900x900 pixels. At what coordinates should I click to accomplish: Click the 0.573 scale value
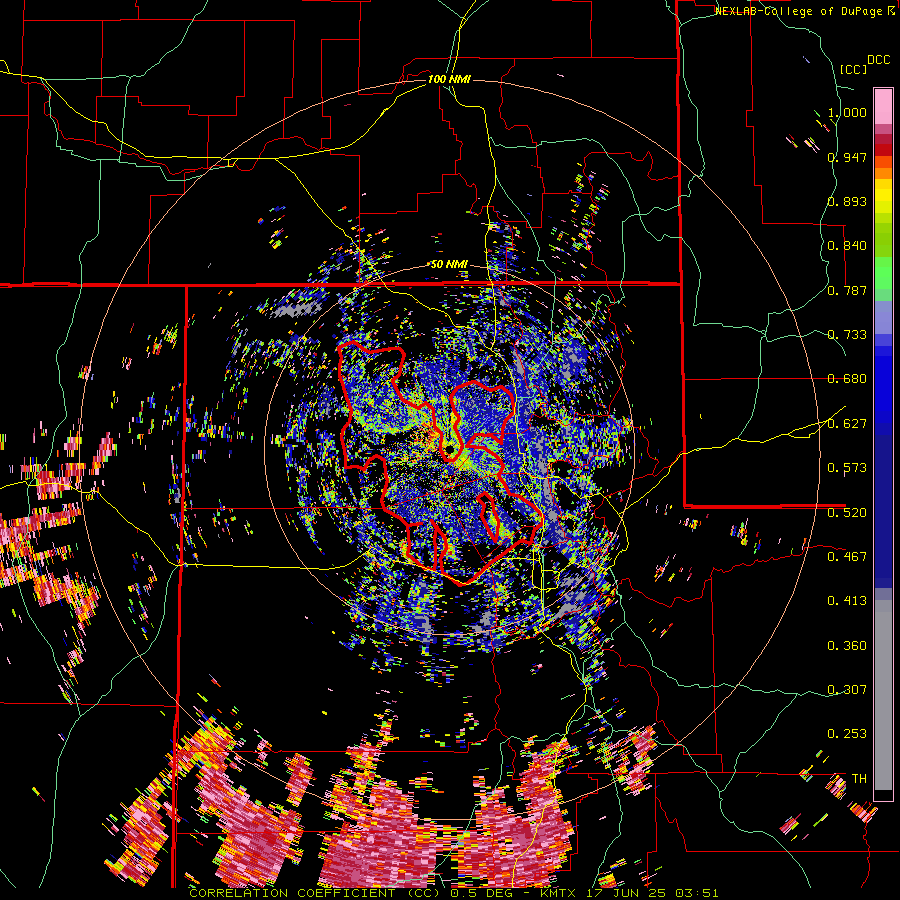coord(847,468)
